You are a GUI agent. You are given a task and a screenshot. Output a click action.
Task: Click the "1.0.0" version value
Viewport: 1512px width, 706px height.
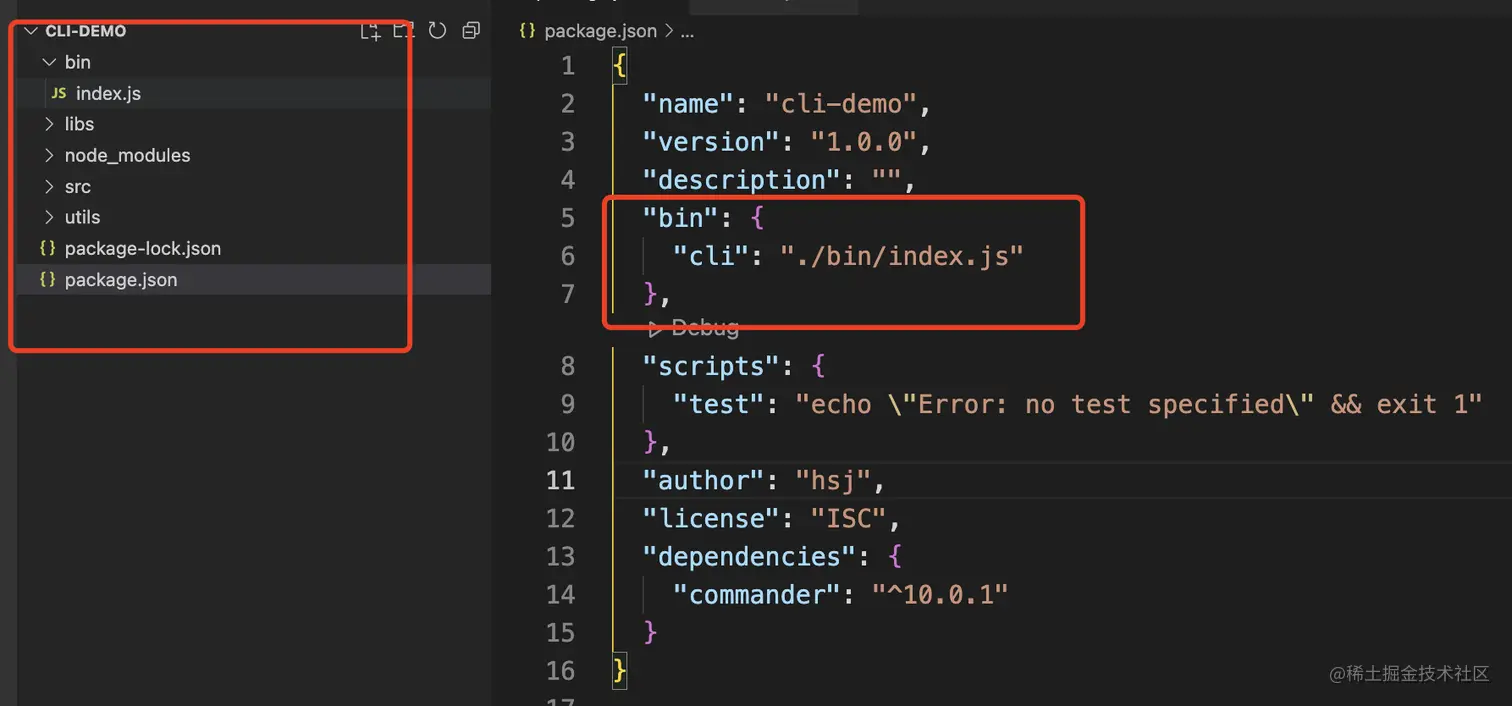tap(864, 142)
